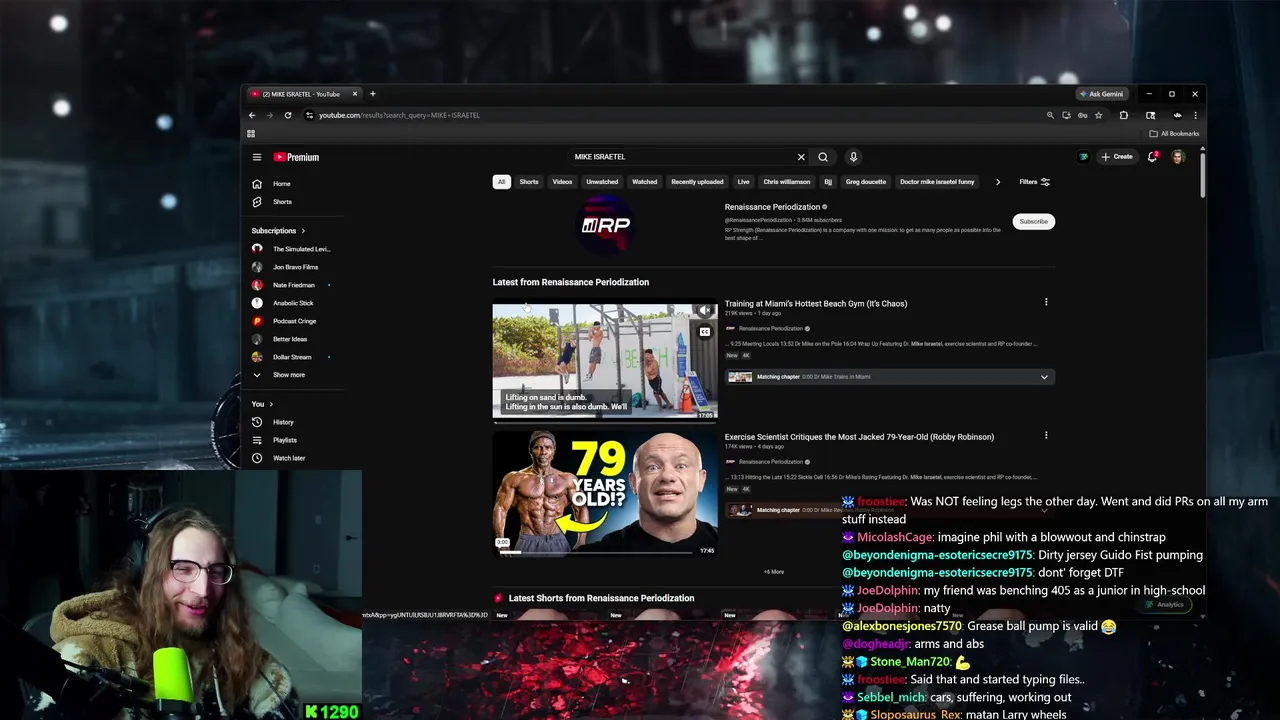
Task: Open Chrome's three-dot menu
Action: [x=1195, y=115]
